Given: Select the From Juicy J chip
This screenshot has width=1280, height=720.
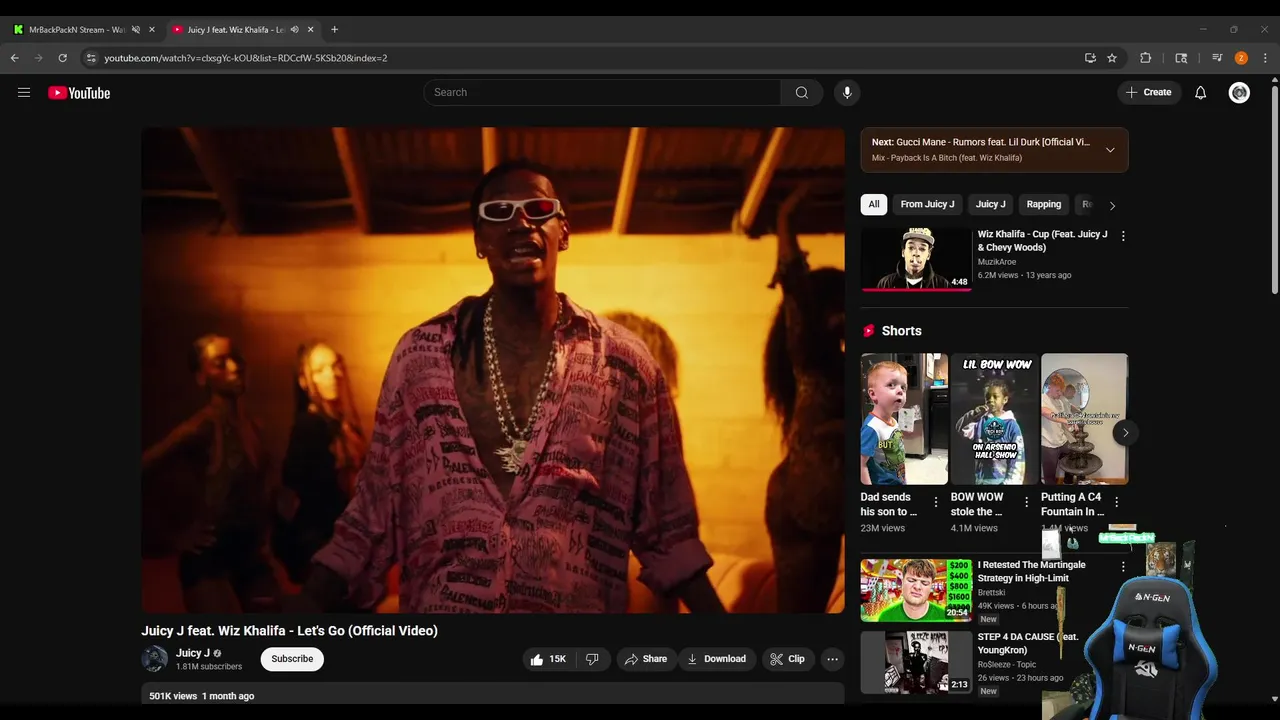Looking at the screenshot, I should (927, 204).
